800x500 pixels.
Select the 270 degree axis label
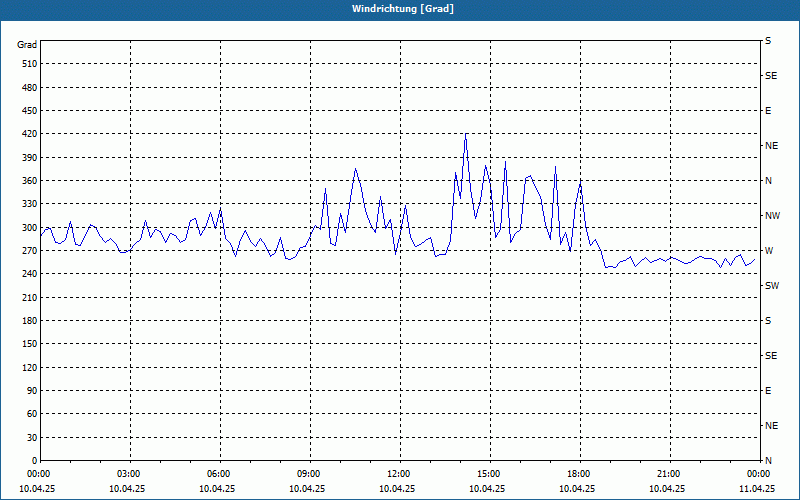pyautogui.click(x=30, y=251)
